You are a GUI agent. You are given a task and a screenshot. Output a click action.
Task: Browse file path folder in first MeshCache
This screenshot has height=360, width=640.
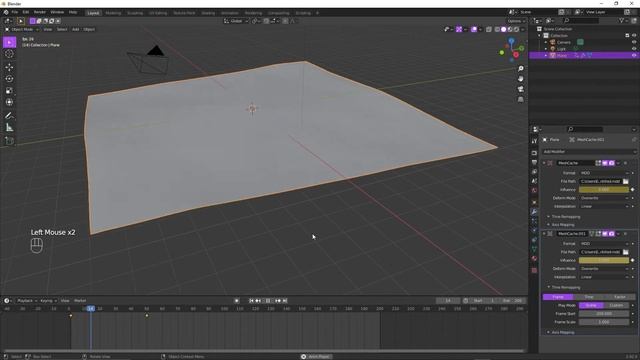(626, 181)
